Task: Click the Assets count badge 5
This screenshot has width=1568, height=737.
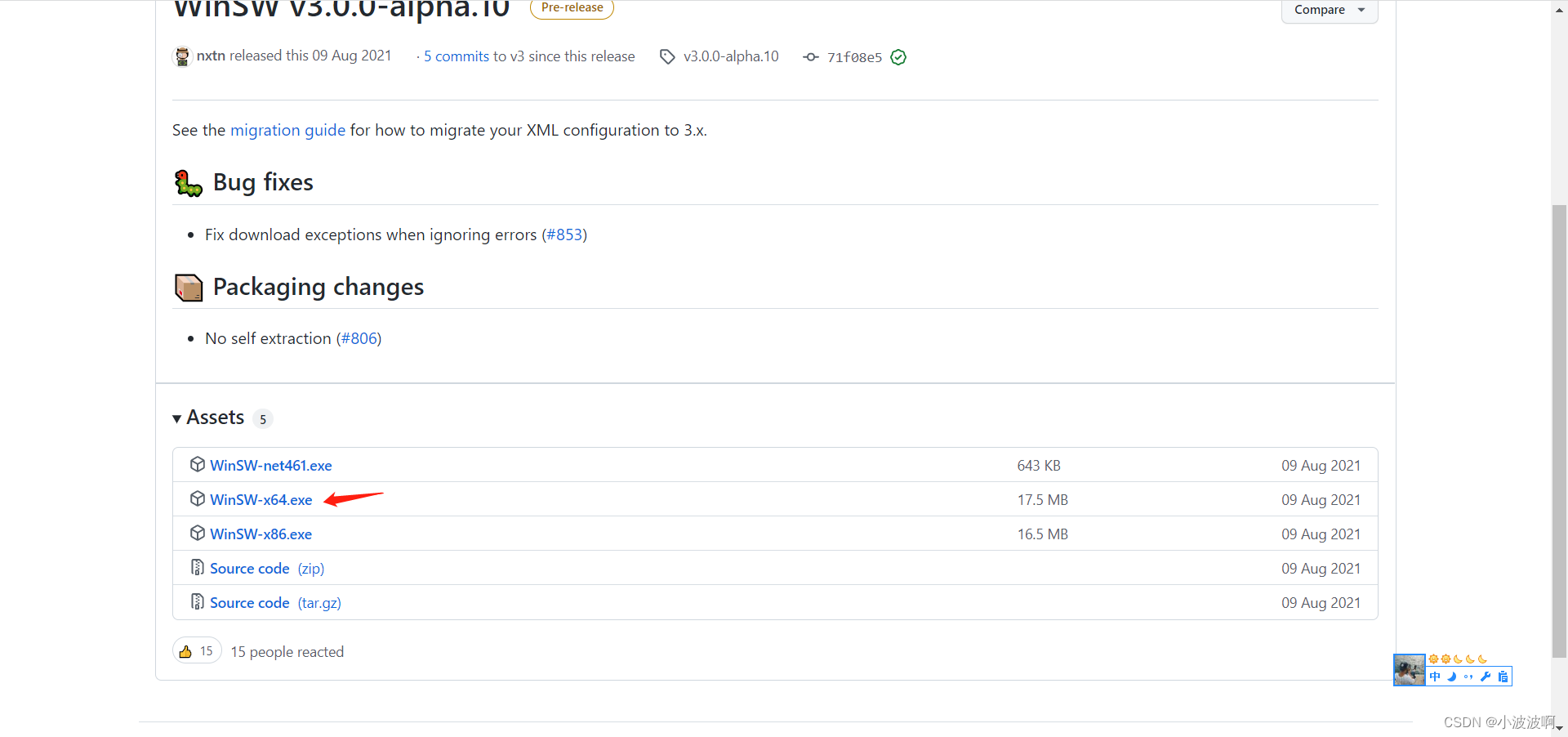Action: [x=263, y=419]
